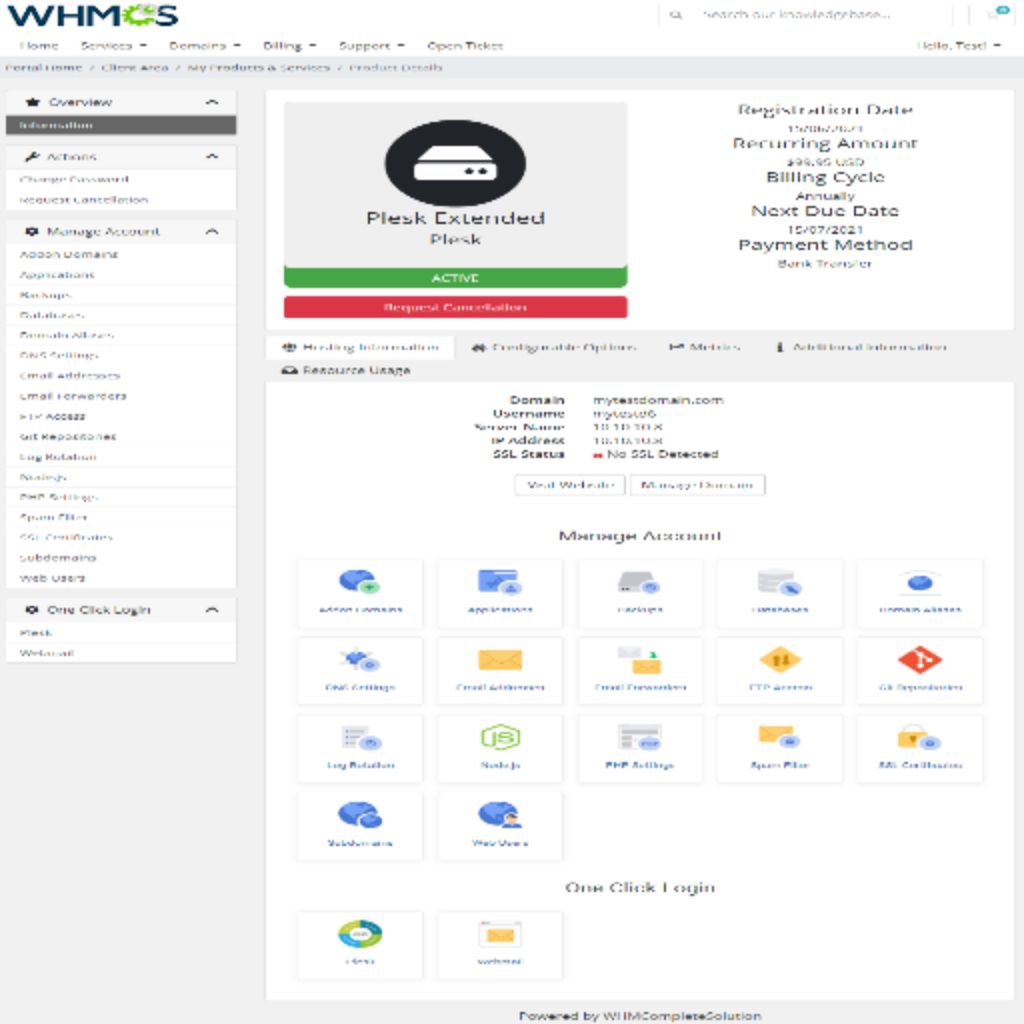Open the Addon Domains icon tile
Image resolution: width=1024 pixels, height=1024 pixels.
(360, 590)
